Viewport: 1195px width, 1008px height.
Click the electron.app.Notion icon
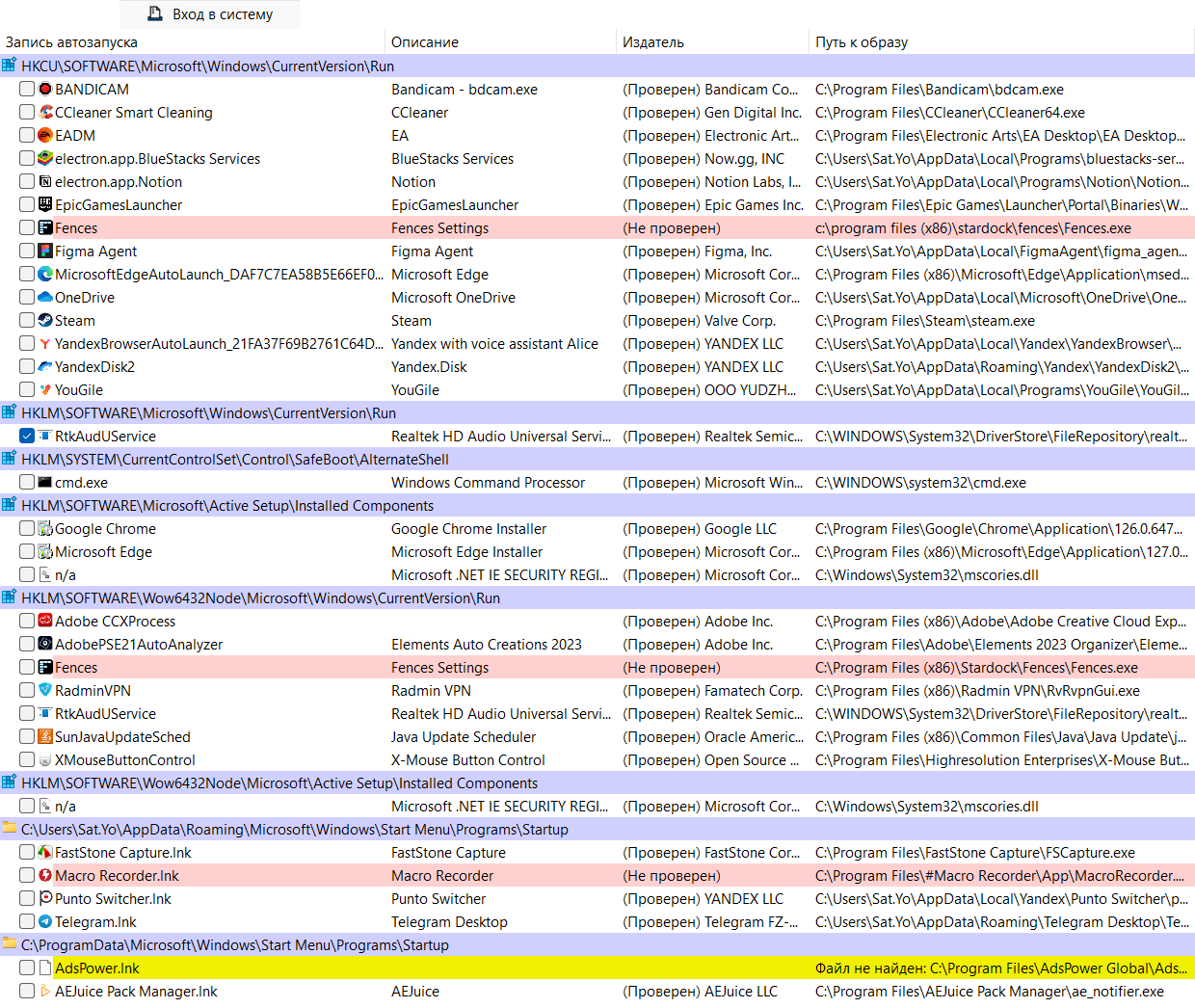[45, 181]
